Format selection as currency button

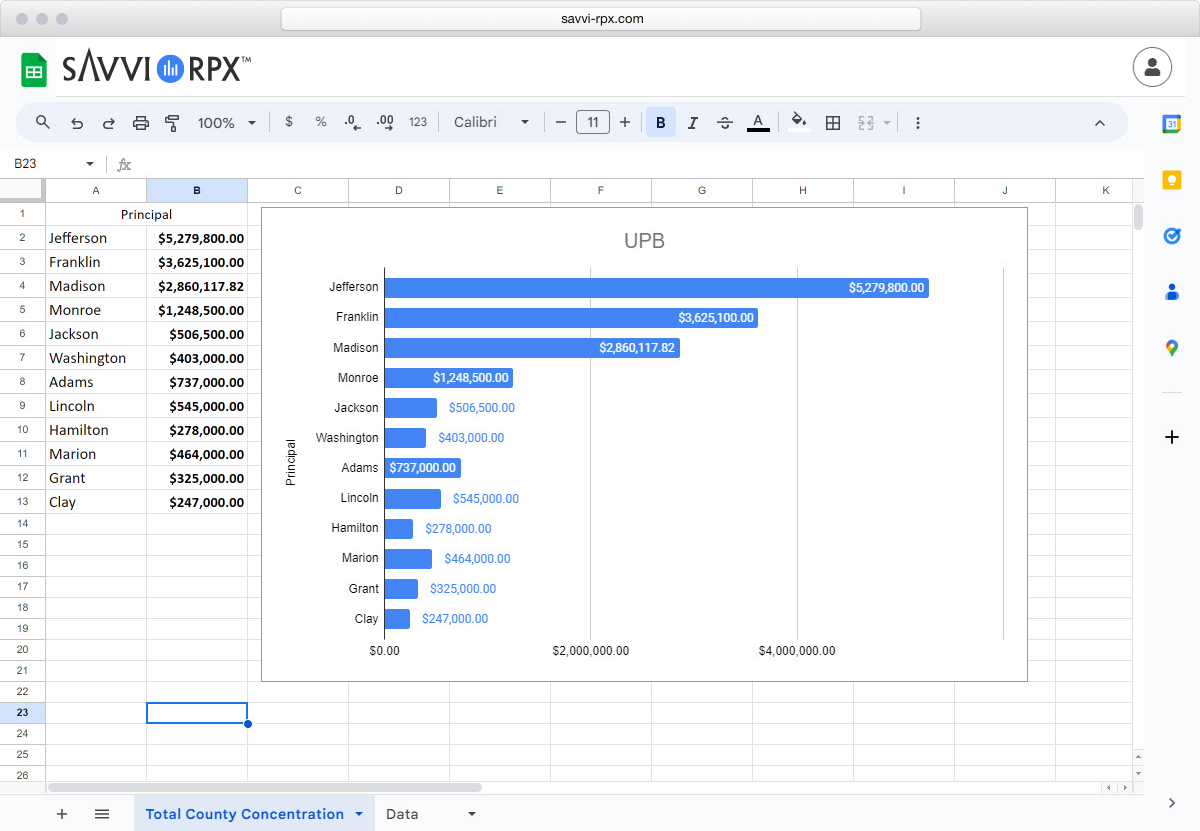[x=289, y=122]
